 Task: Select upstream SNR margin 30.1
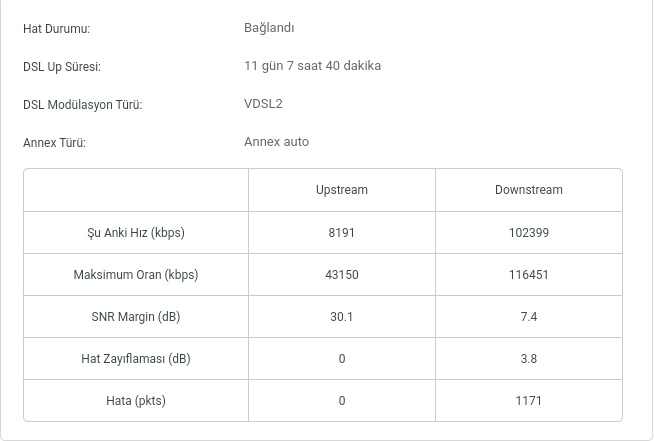pyautogui.click(x=342, y=317)
